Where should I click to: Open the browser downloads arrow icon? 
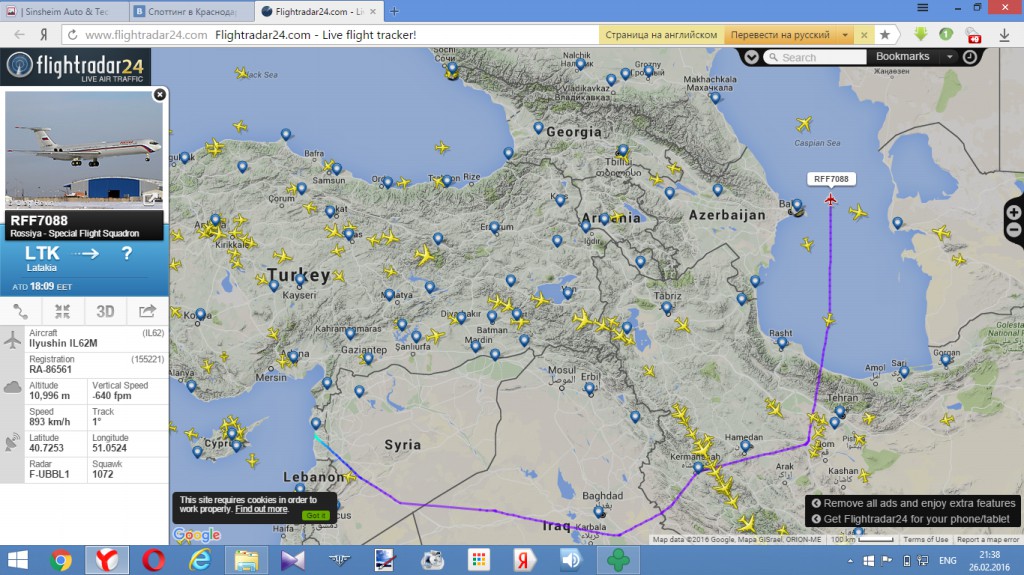(x=1004, y=35)
